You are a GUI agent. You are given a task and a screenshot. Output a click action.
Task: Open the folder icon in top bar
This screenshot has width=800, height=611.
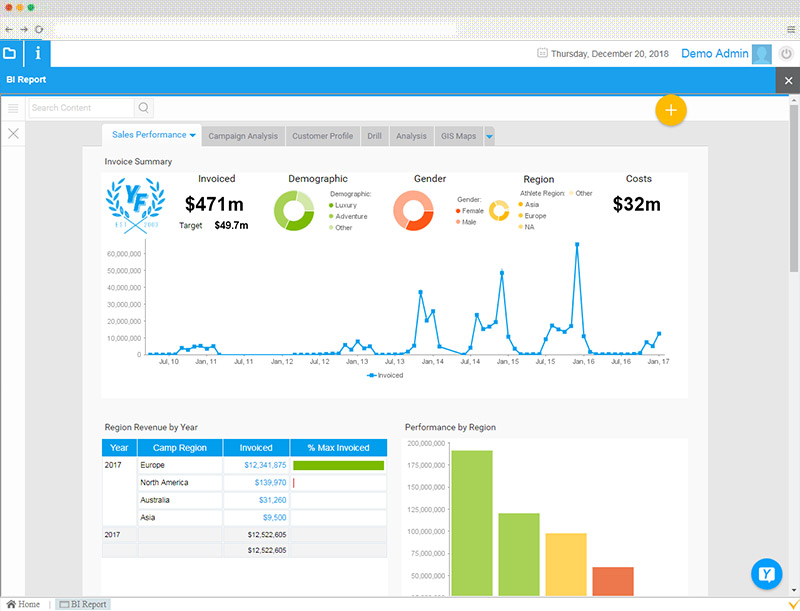coord(10,54)
